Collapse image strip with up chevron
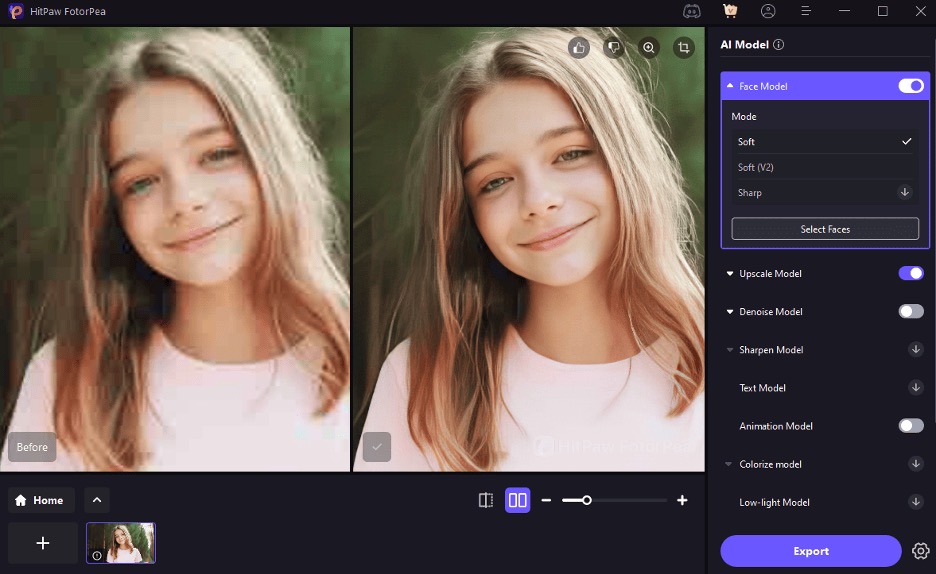This screenshot has width=936, height=574. click(x=97, y=500)
